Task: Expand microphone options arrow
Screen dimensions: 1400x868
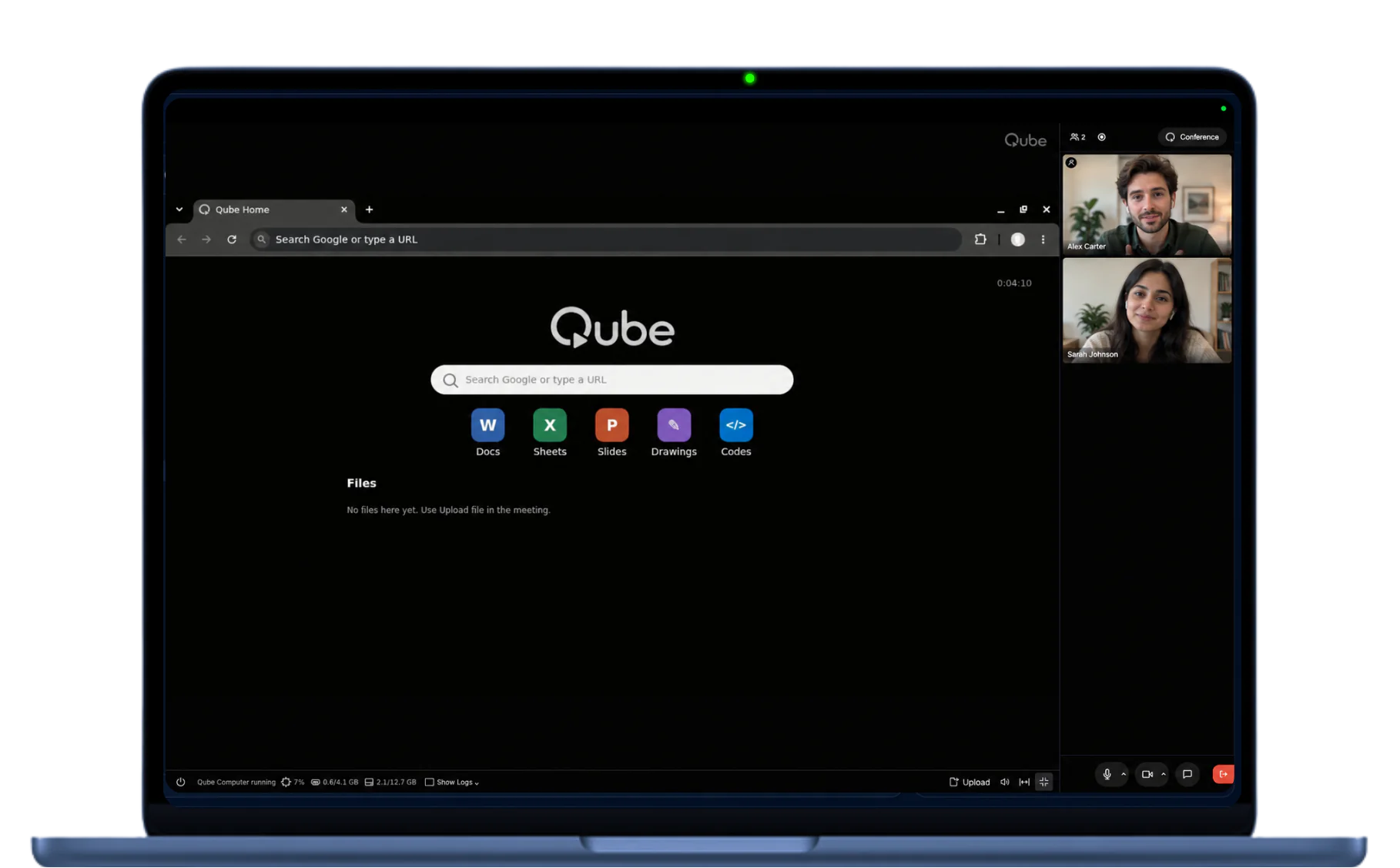Action: click(x=1124, y=774)
